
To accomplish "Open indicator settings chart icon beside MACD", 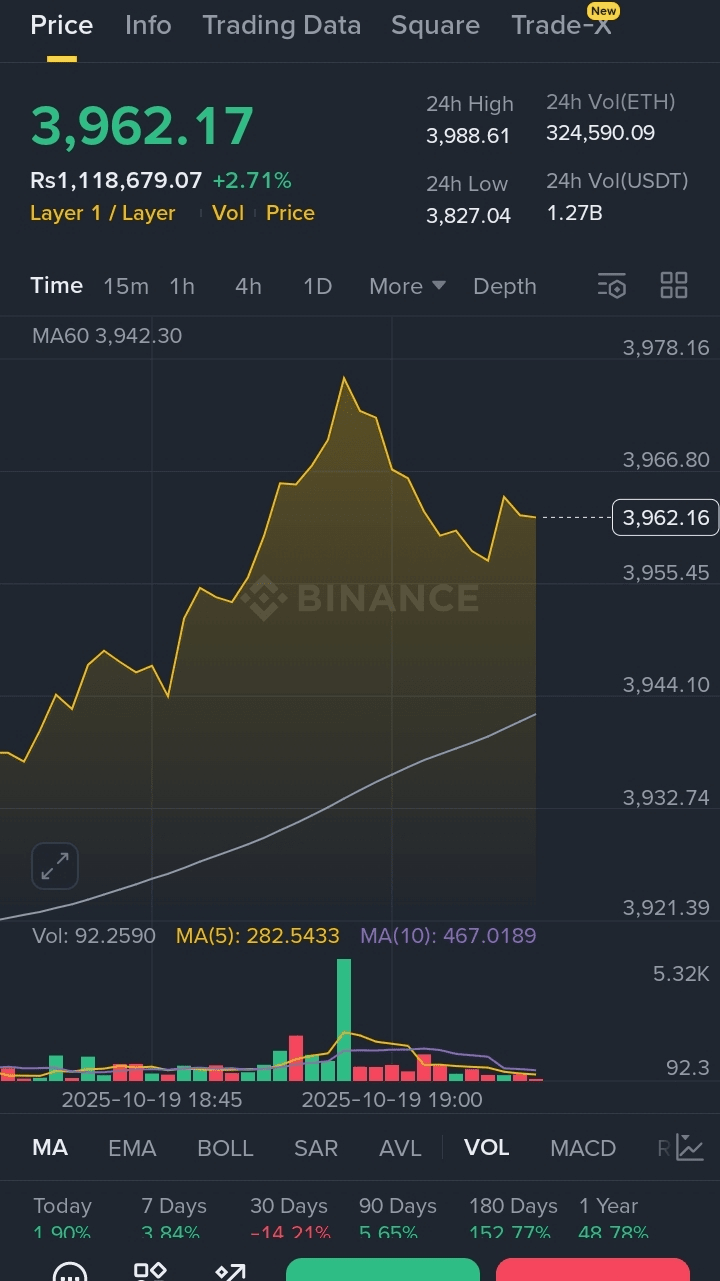I will pos(690,1147).
